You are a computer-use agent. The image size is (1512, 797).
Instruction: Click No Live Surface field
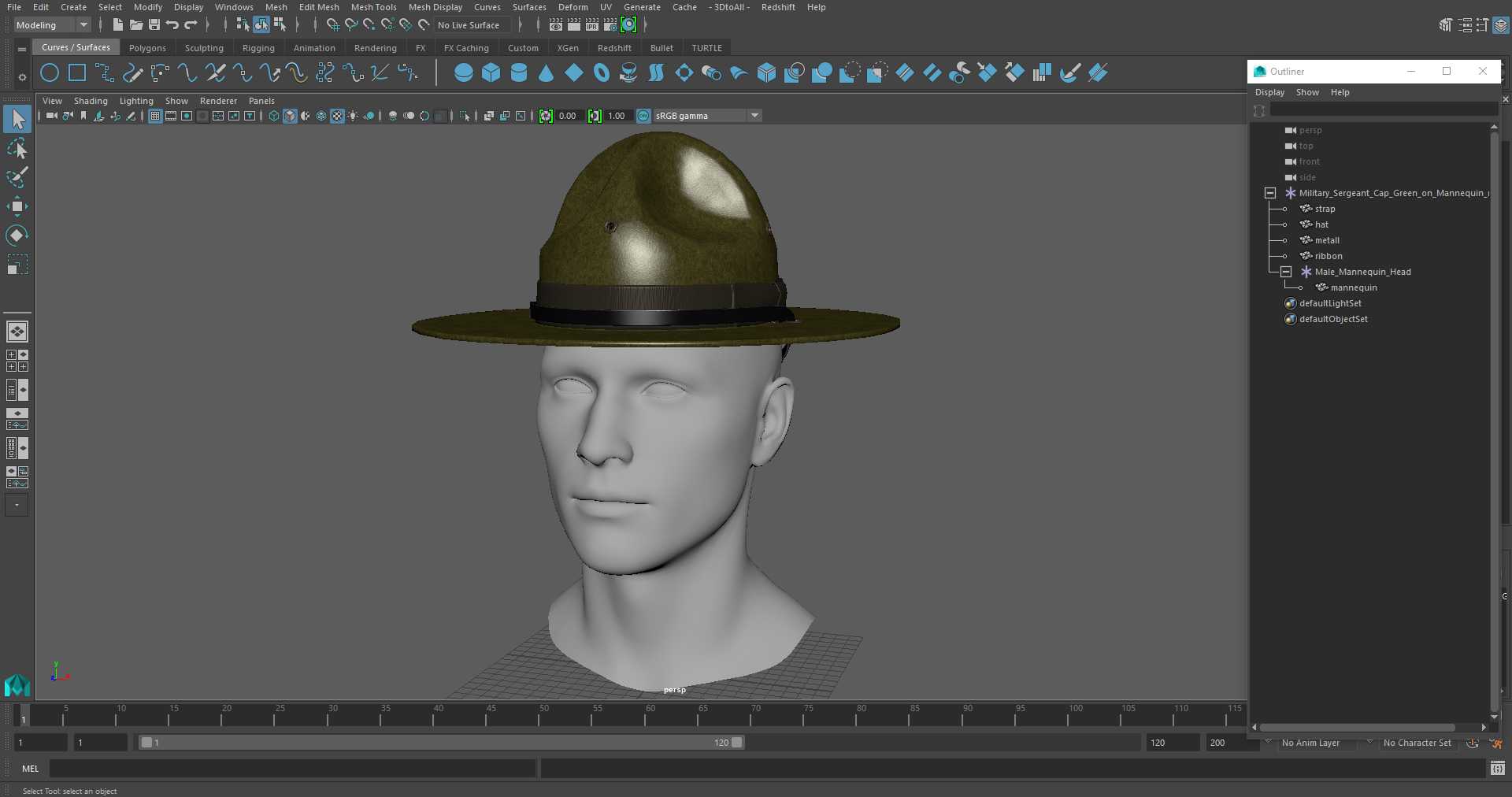tap(470, 25)
